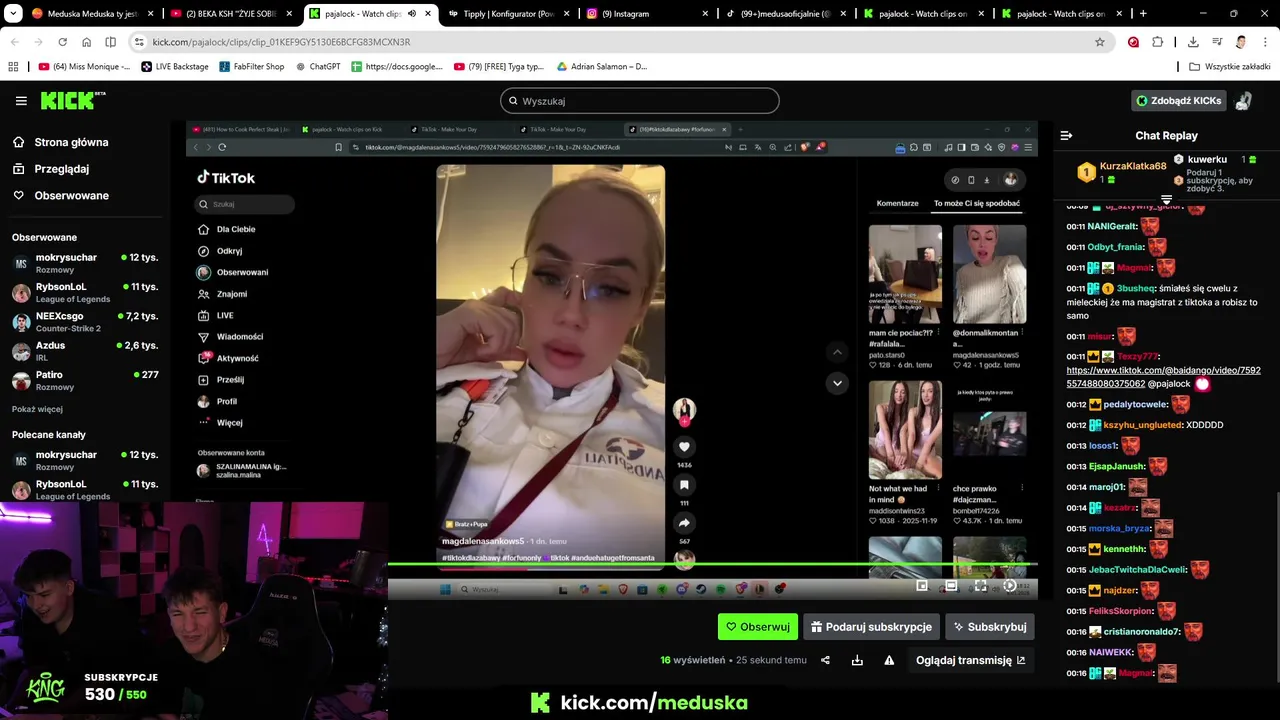Open the Kick hamburger menu
The image size is (1280, 720).
click(21, 101)
